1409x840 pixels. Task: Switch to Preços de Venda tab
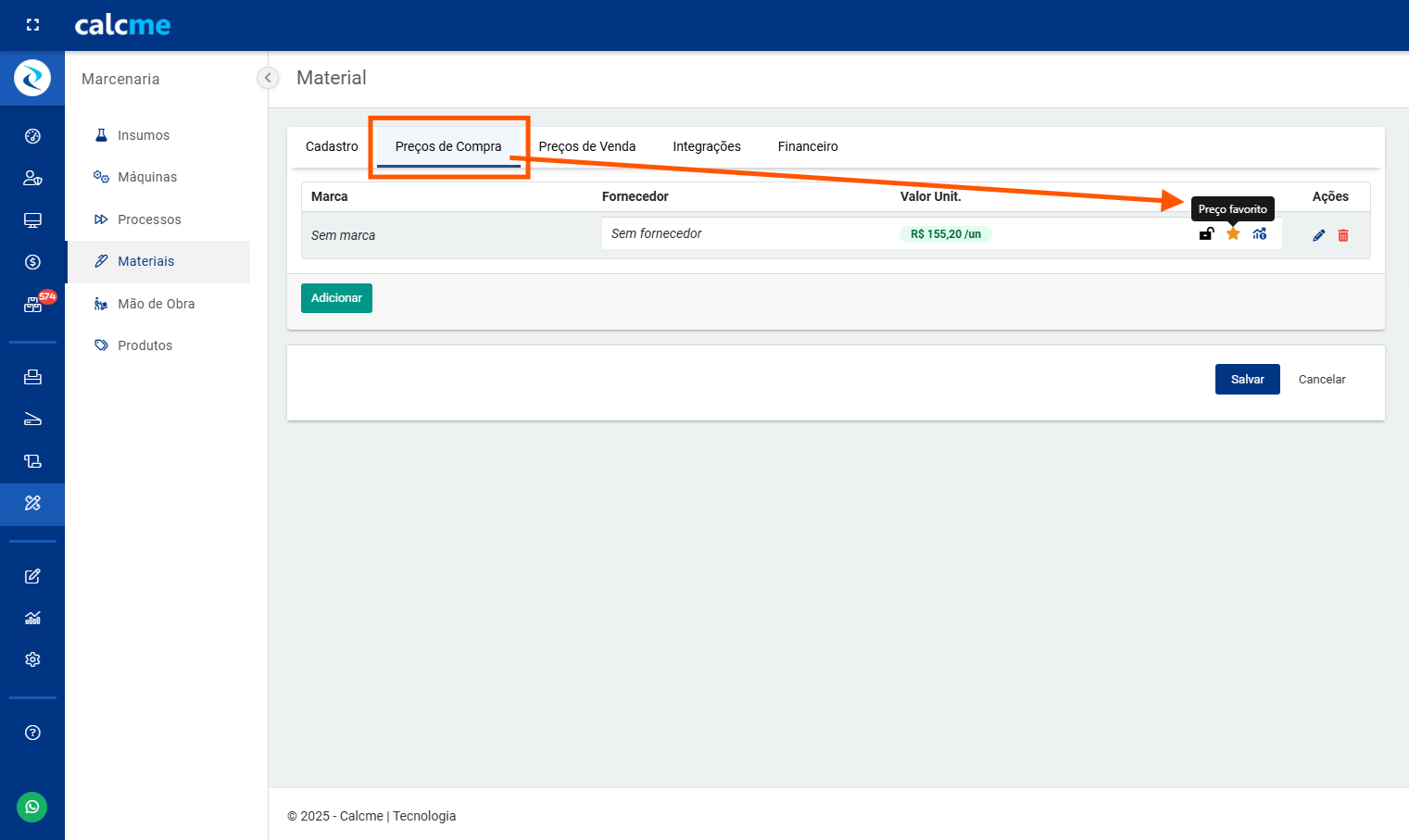(587, 146)
